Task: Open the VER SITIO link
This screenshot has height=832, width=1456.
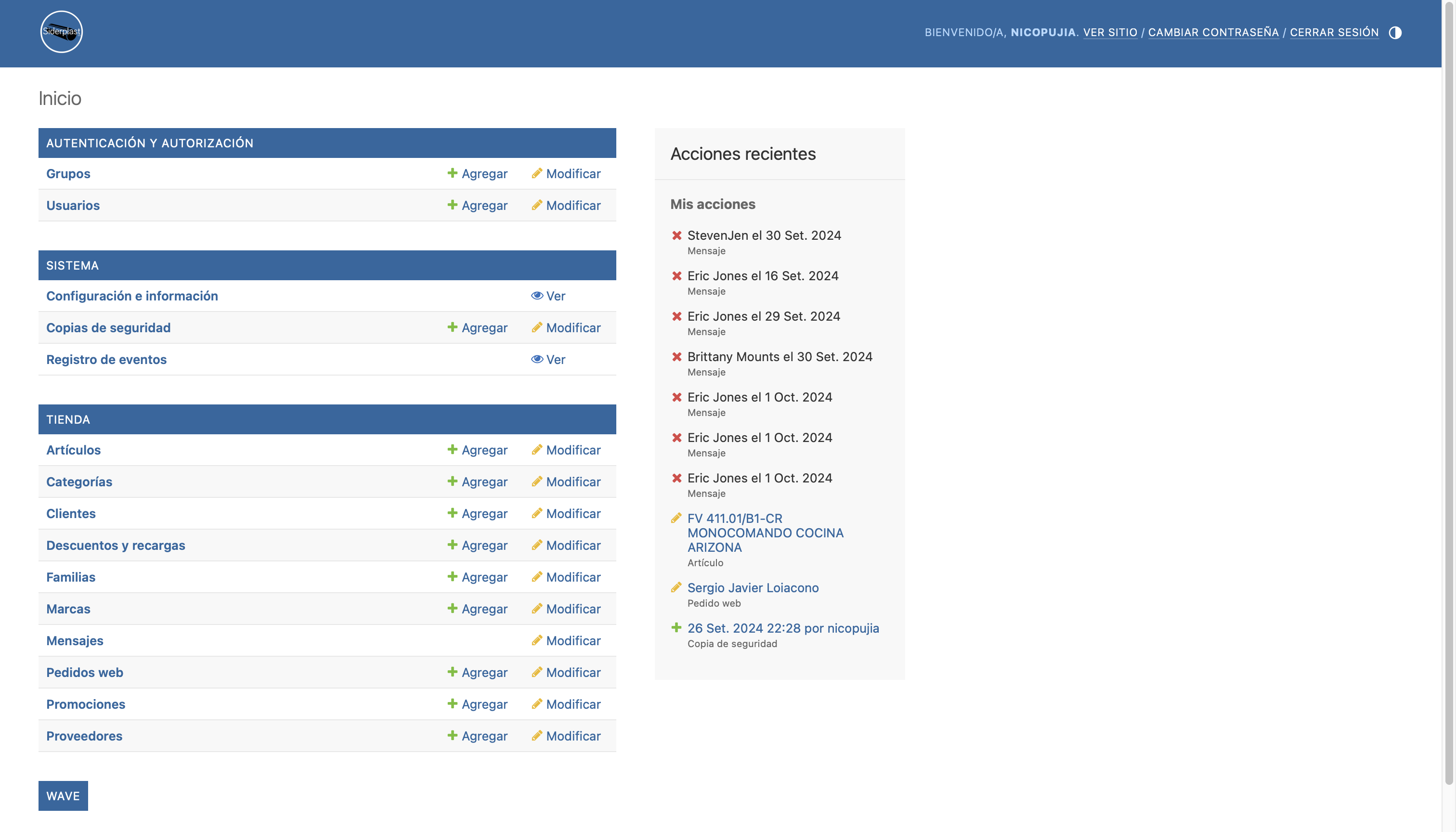Action: coord(1110,33)
